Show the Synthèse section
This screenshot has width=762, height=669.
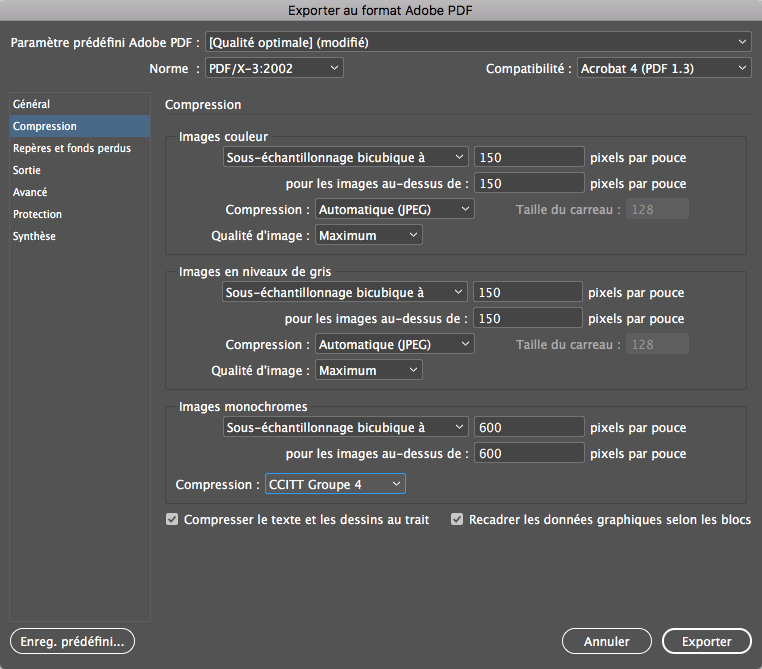(x=35, y=236)
